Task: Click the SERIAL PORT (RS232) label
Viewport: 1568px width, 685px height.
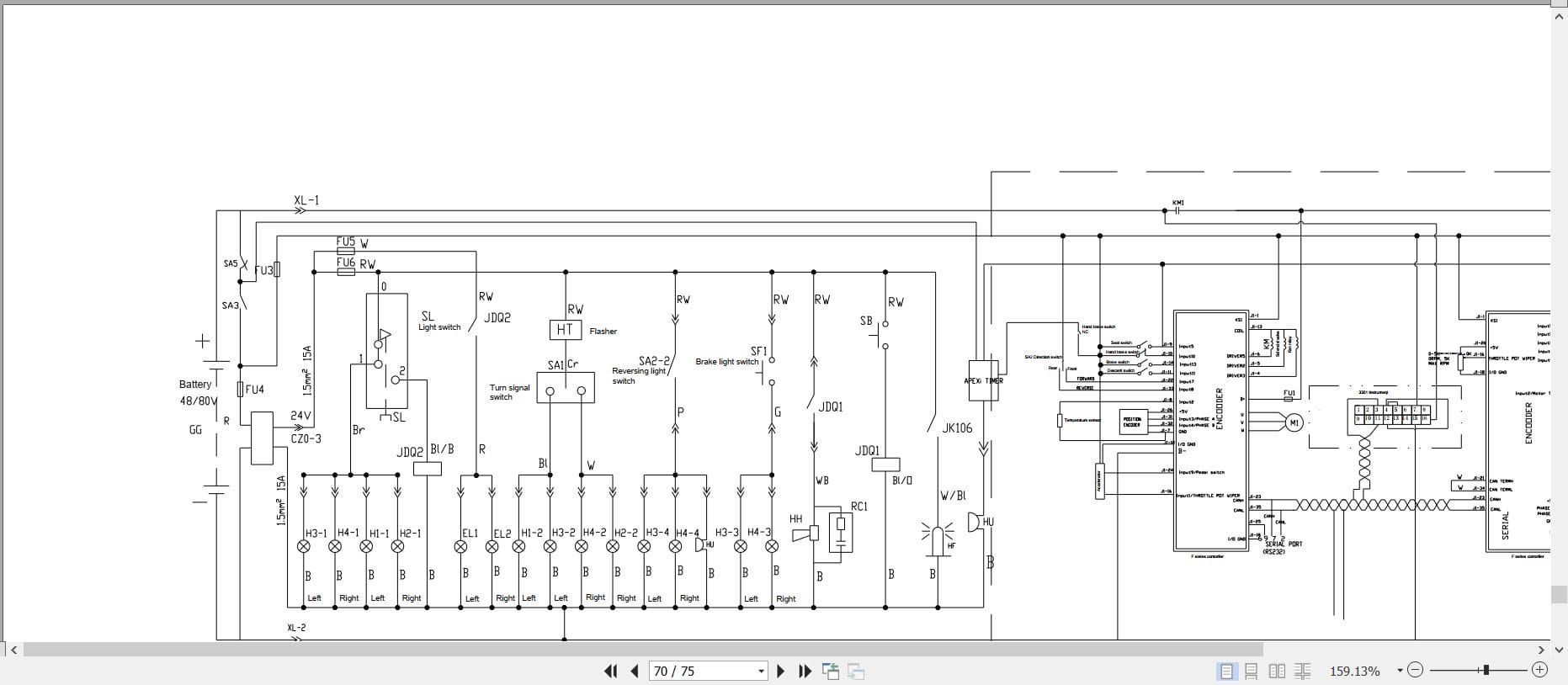Action: [1283, 548]
